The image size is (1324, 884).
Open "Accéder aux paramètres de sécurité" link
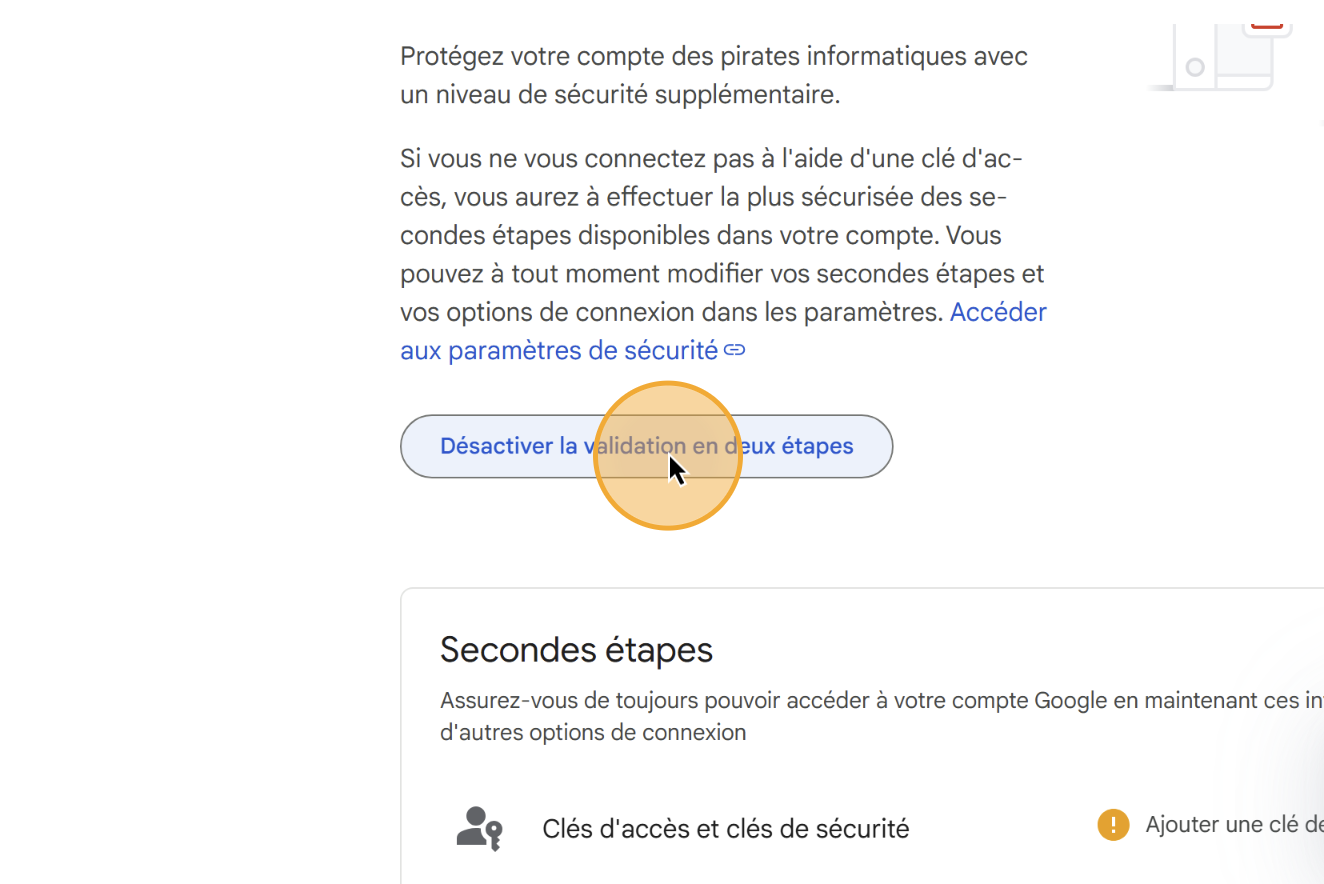(559, 351)
